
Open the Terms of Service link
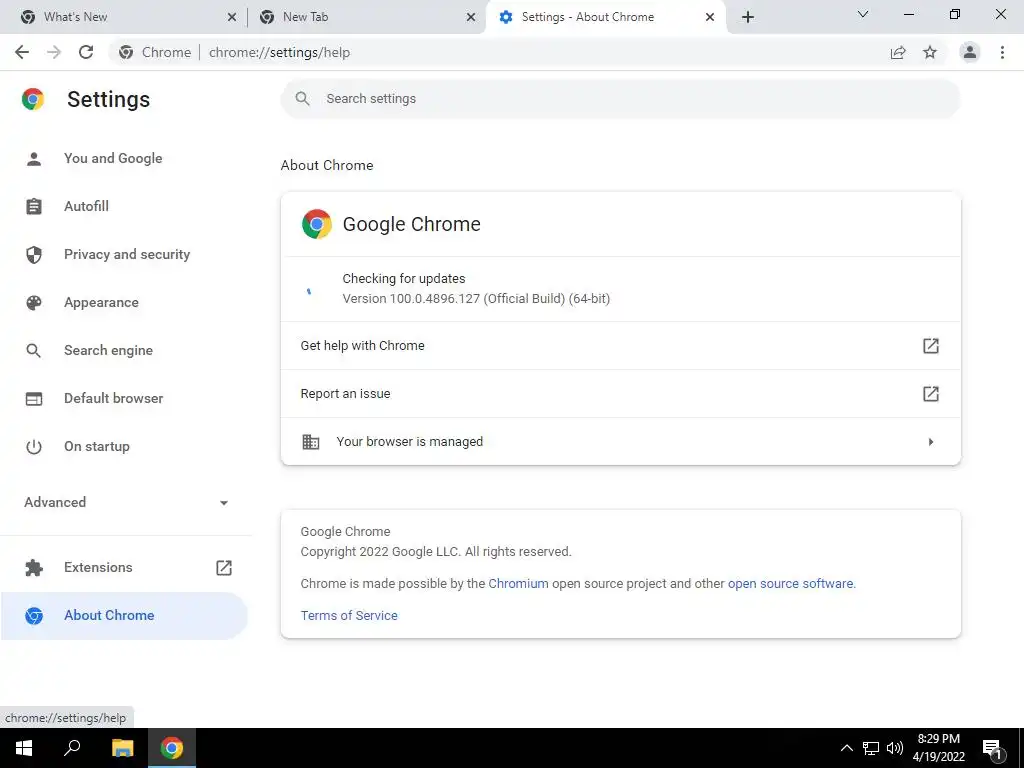(349, 615)
